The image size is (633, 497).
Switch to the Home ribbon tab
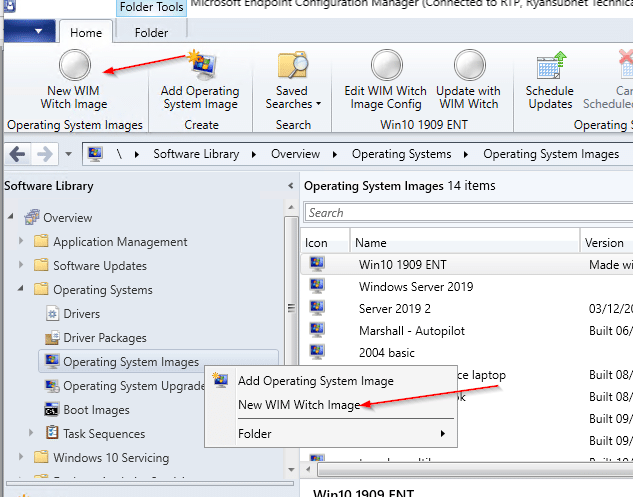86,32
